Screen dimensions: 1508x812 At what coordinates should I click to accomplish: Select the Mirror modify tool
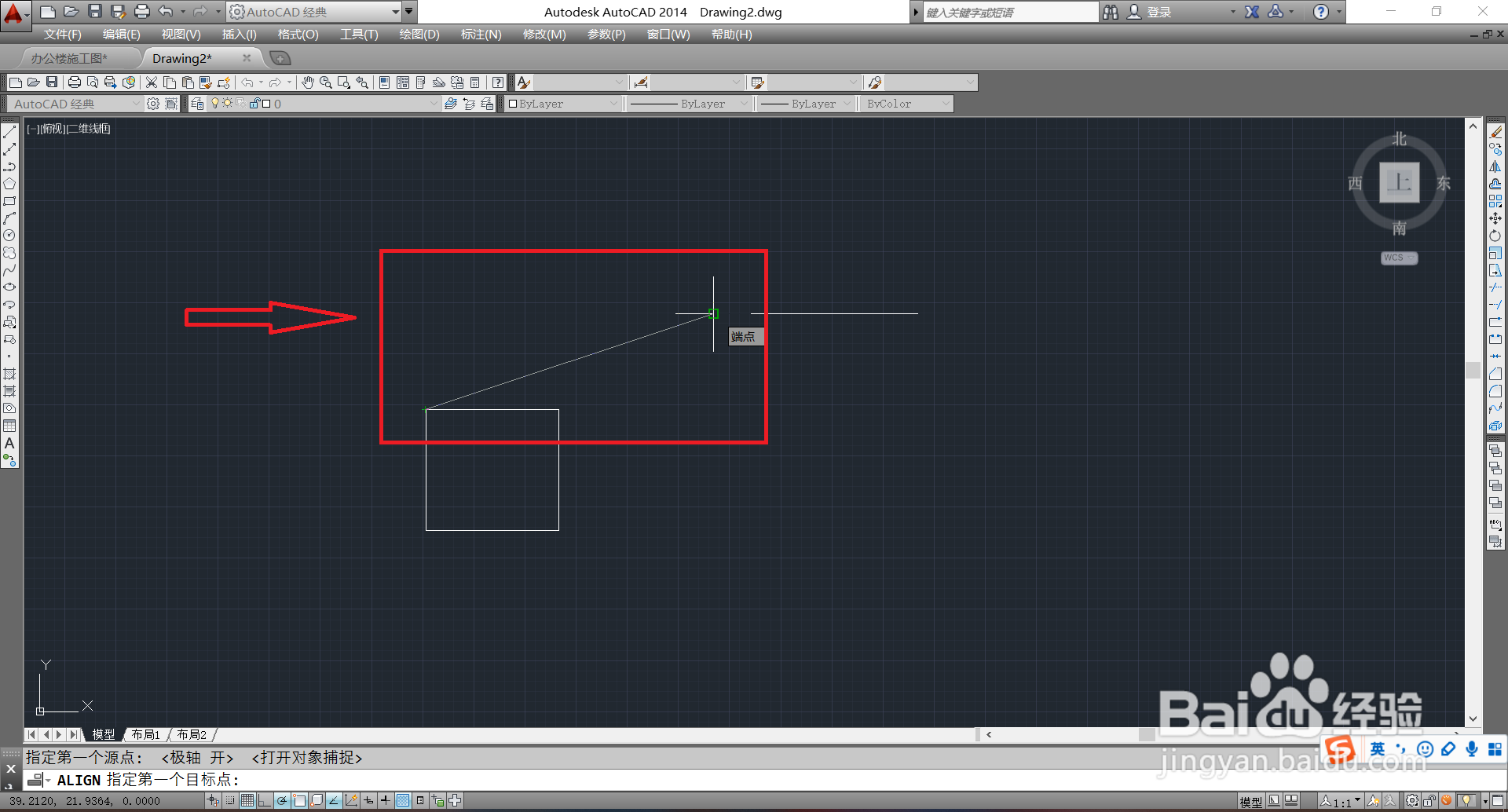click(1495, 166)
